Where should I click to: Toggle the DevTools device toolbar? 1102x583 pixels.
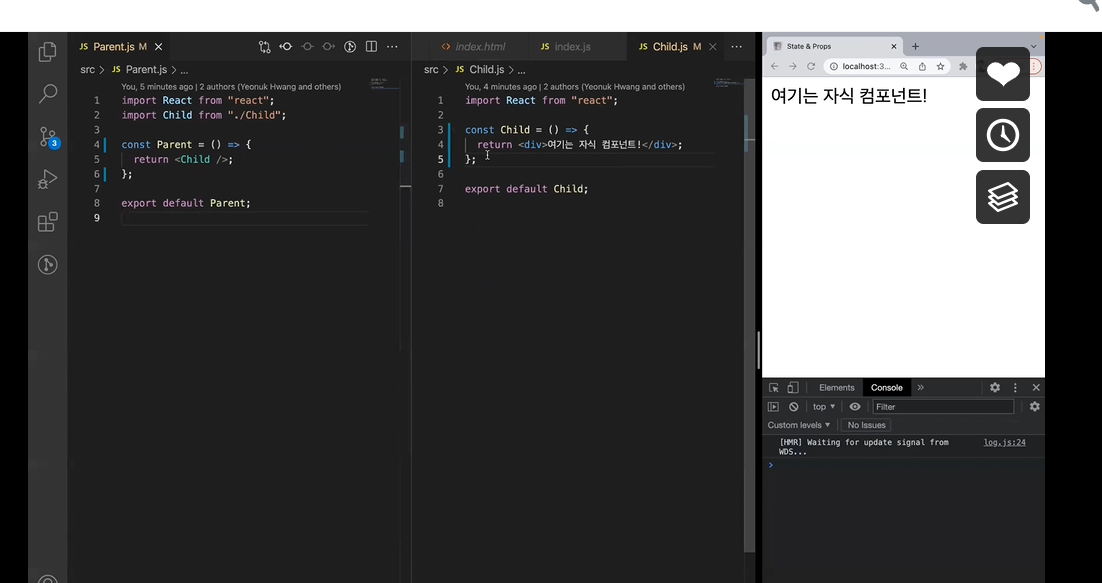coord(793,388)
